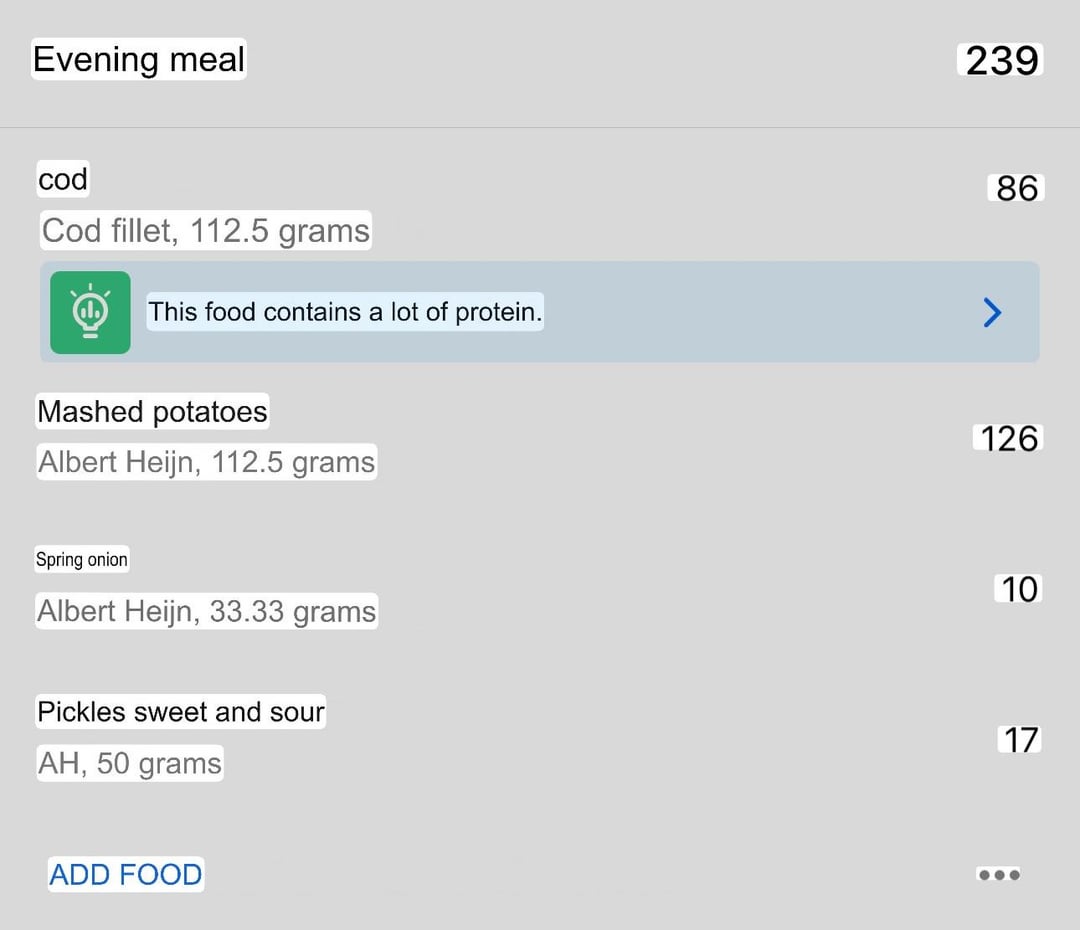1080x930 pixels.
Task: Click the 17 calorie value for pickles
Action: [1020, 740]
